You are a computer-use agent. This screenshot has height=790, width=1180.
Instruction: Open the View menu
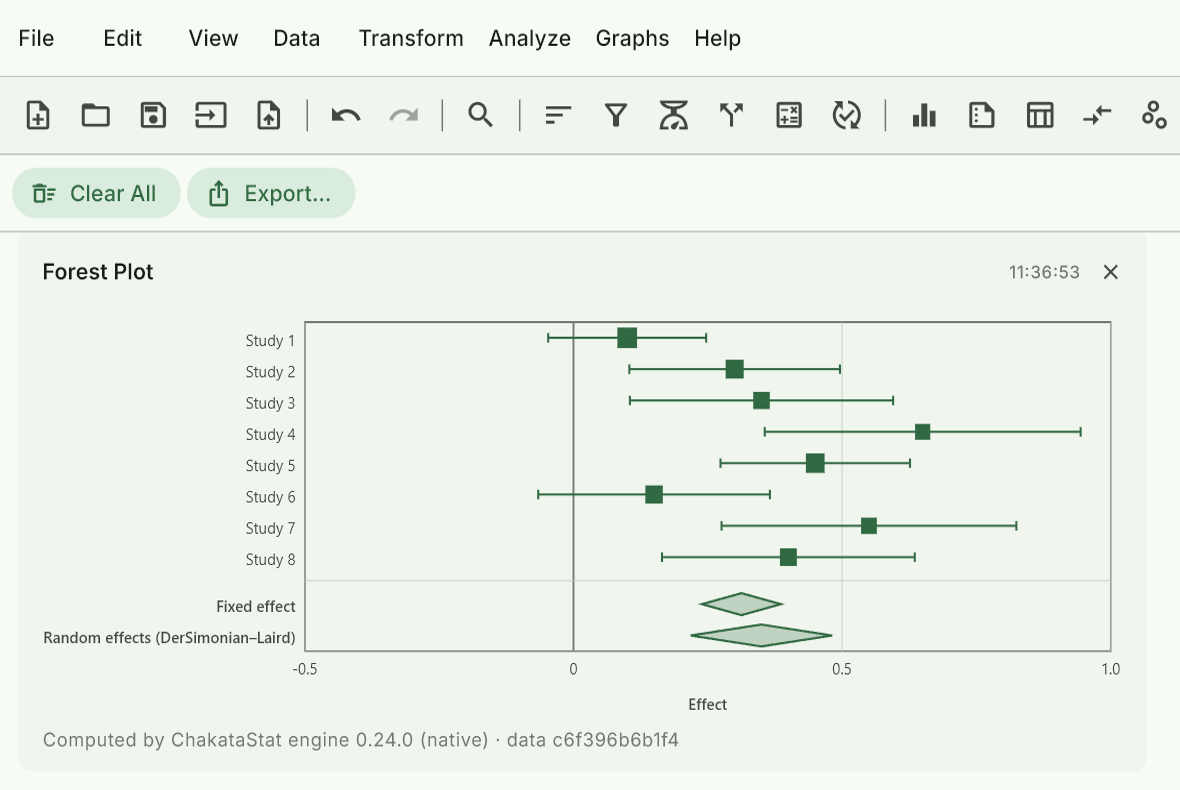pos(213,38)
